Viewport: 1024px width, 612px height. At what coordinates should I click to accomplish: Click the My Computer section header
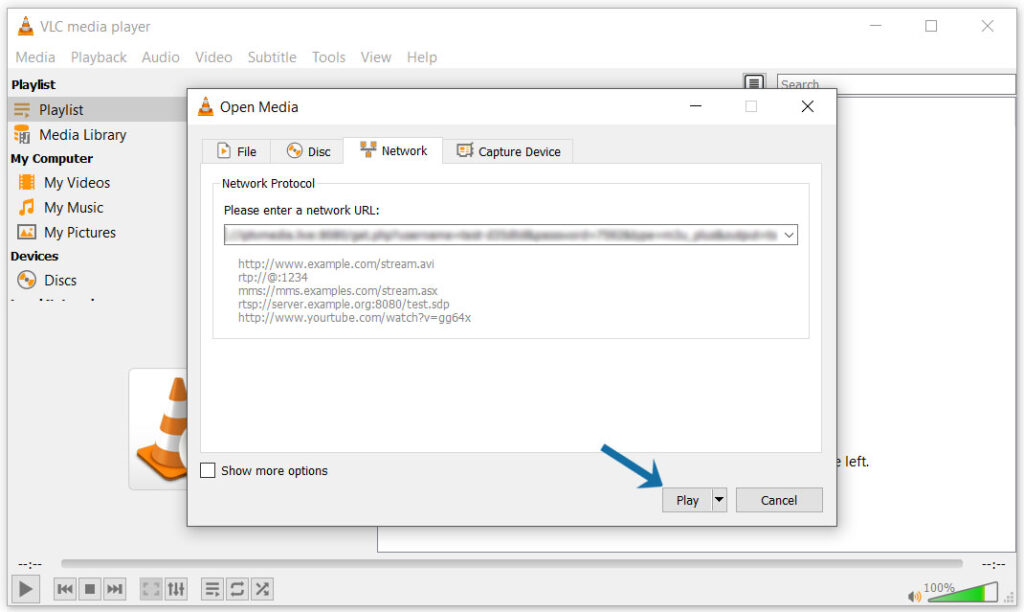tap(52, 159)
